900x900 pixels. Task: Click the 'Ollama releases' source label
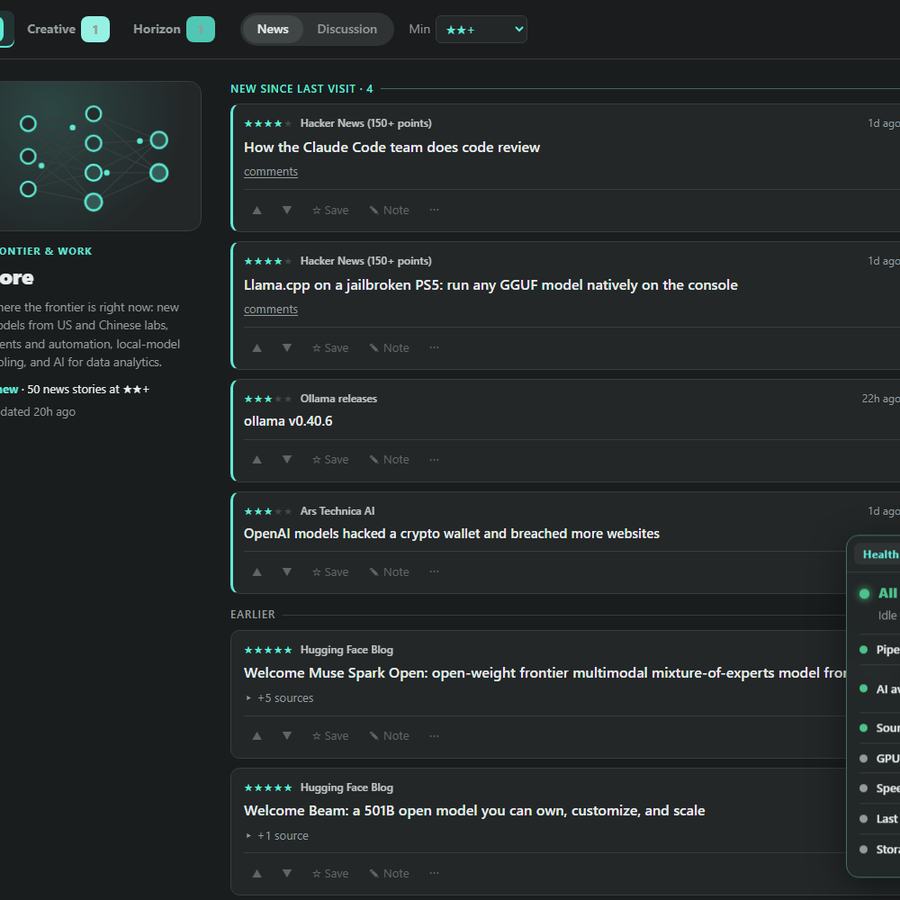point(339,398)
